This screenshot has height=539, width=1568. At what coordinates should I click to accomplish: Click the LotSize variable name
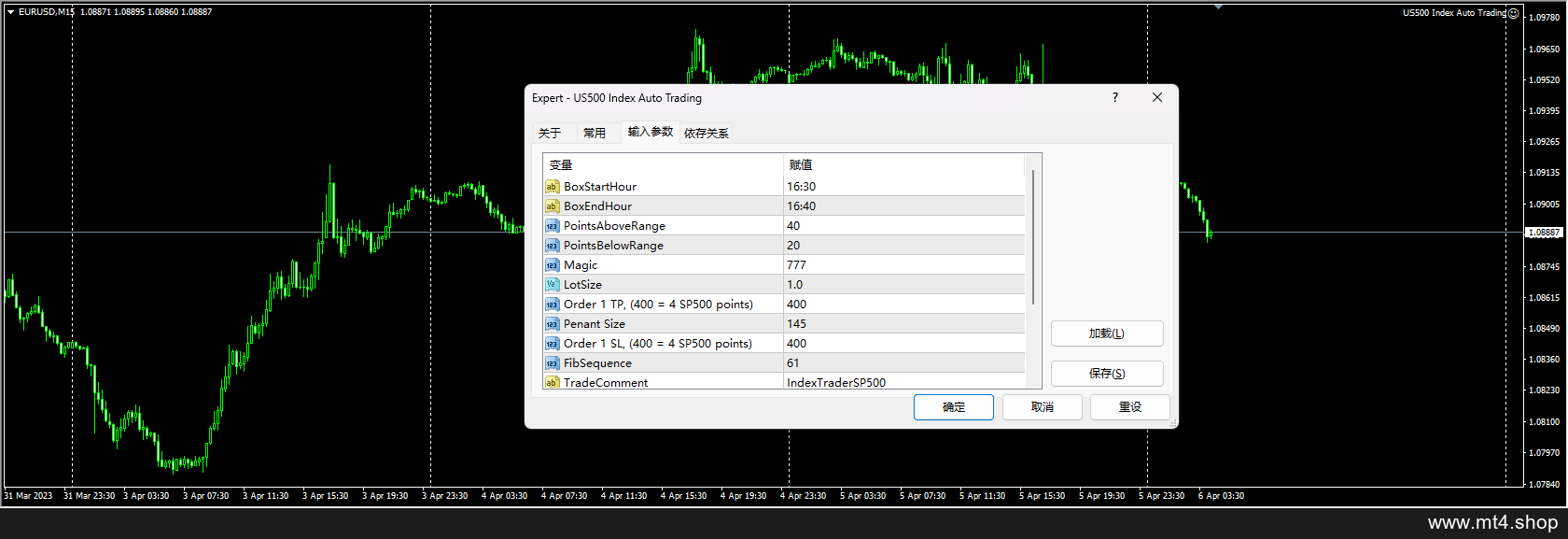(x=582, y=285)
